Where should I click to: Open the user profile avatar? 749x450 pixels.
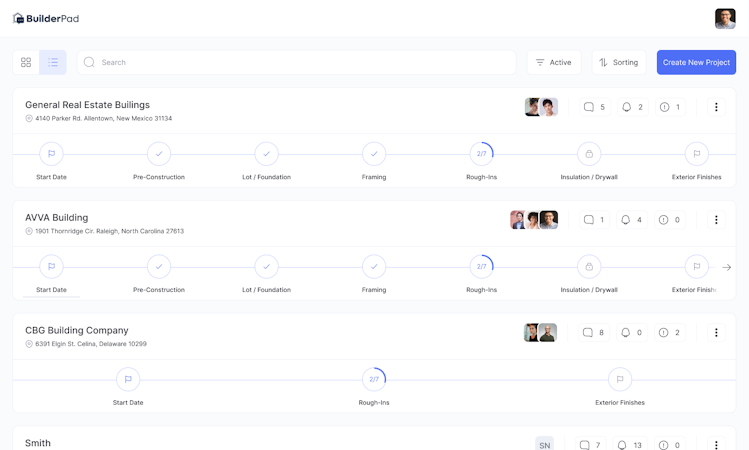(x=725, y=19)
